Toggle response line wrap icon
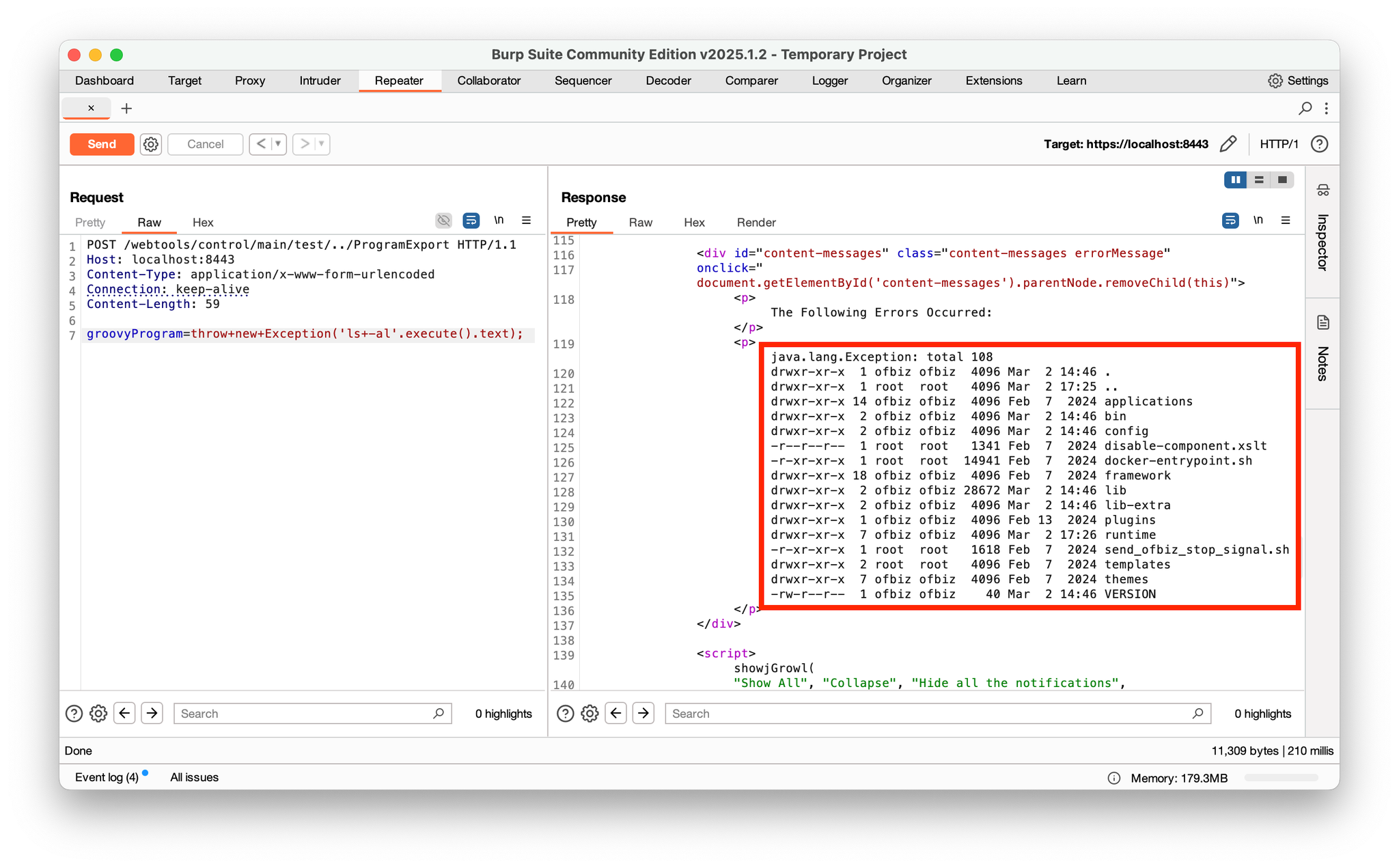This screenshot has width=1399, height=868. [1230, 220]
